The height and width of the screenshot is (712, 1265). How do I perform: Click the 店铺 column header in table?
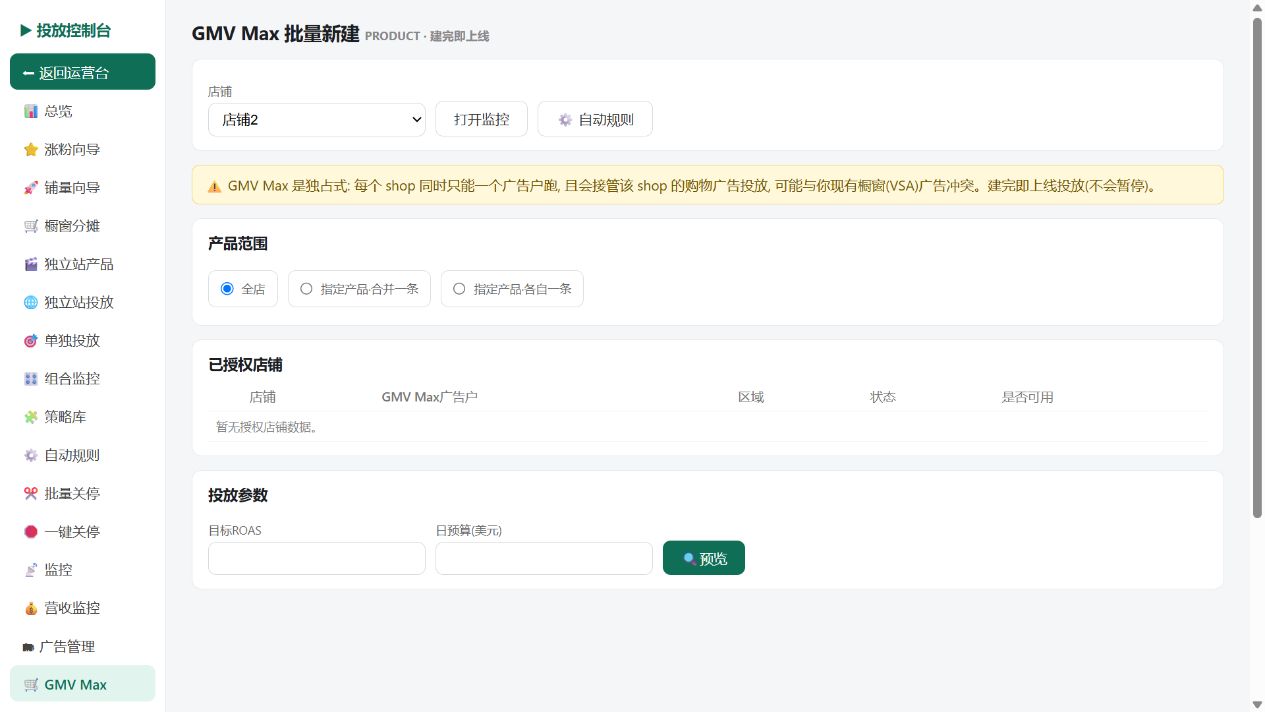[262, 397]
